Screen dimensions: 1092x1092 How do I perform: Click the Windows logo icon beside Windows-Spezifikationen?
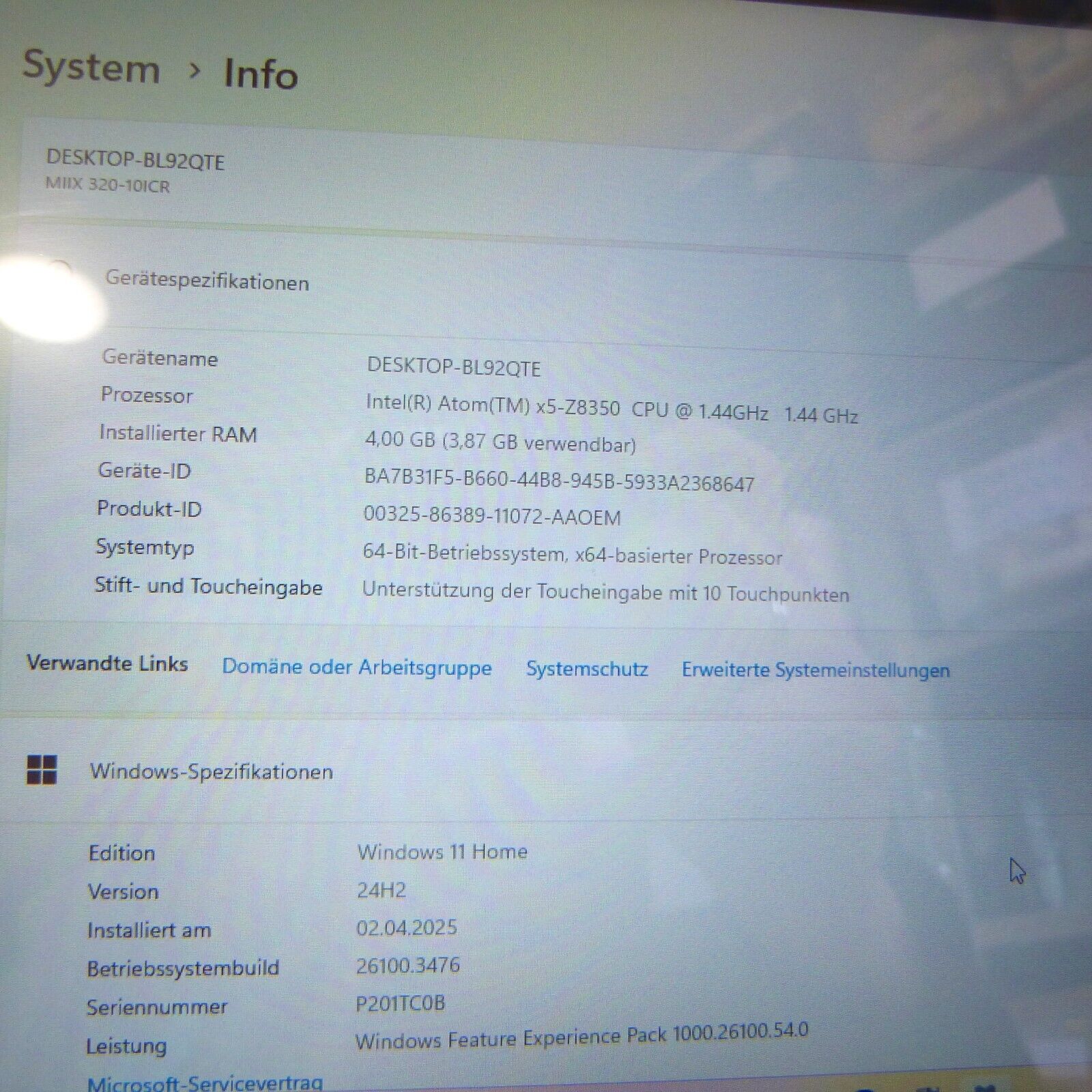click(x=42, y=770)
